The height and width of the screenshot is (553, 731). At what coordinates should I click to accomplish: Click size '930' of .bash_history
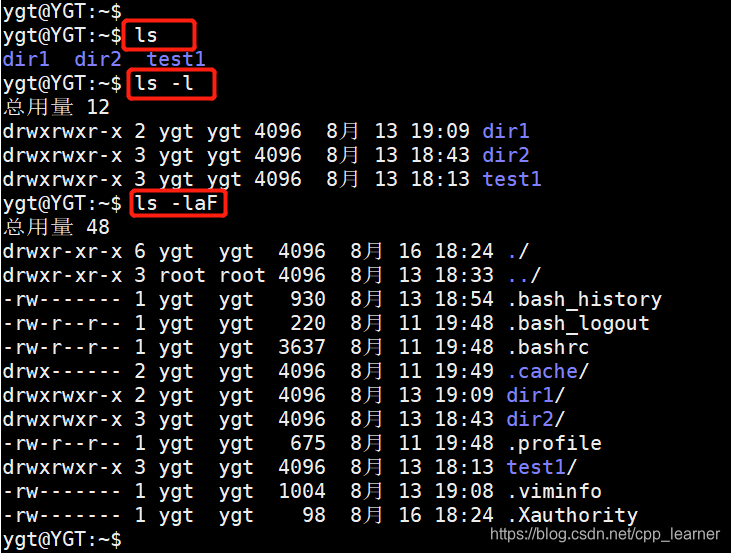pyautogui.click(x=308, y=299)
